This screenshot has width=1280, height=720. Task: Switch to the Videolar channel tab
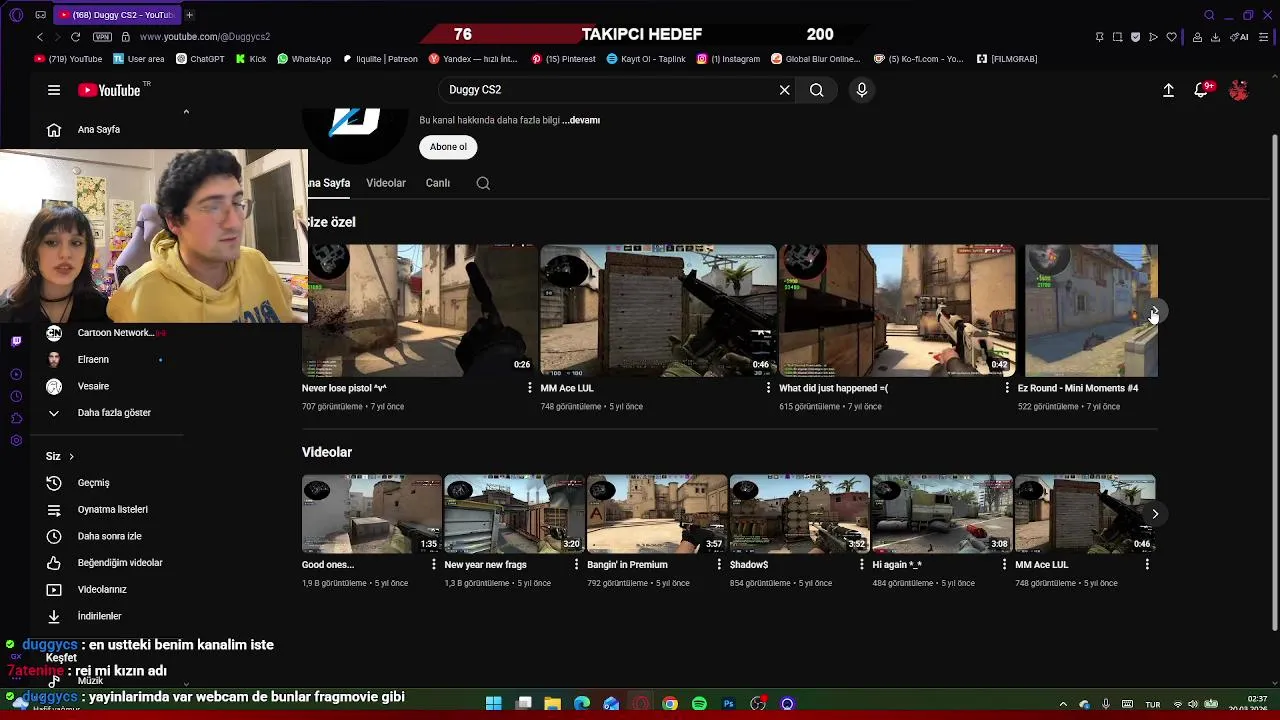386,183
